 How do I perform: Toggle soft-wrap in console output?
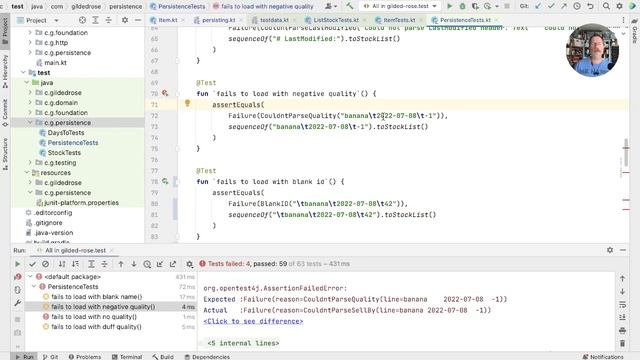[x=622, y=304]
